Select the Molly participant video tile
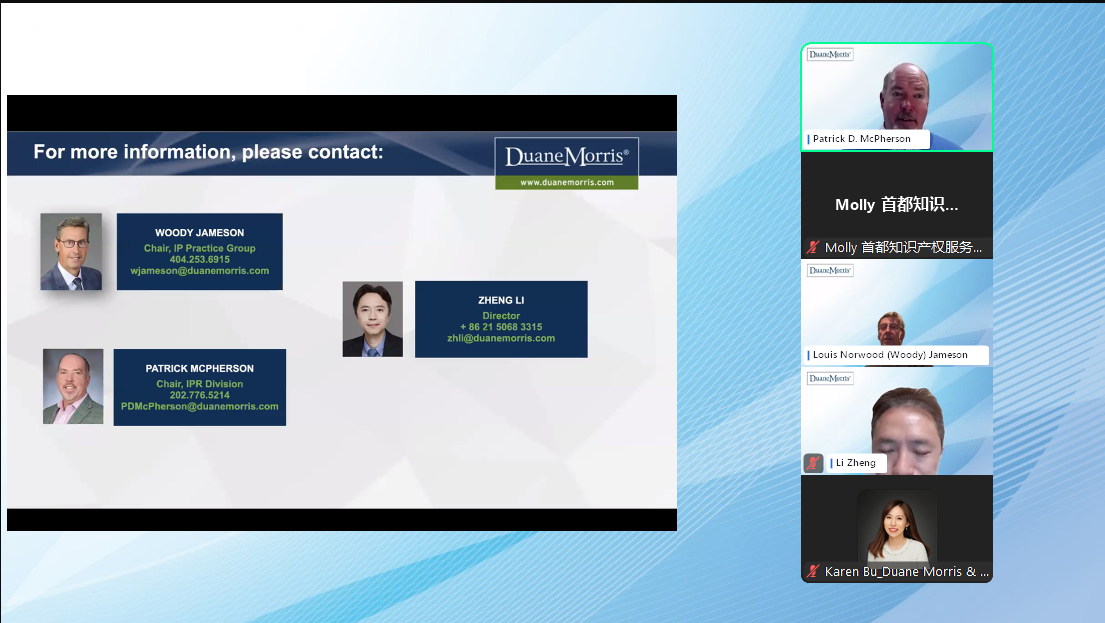This screenshot has height=623, width=1105. (896, 205)
